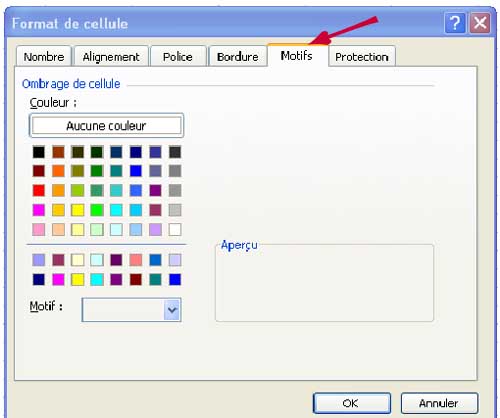Pick the black color swatch
500x418 pixels.
[39, 152]
